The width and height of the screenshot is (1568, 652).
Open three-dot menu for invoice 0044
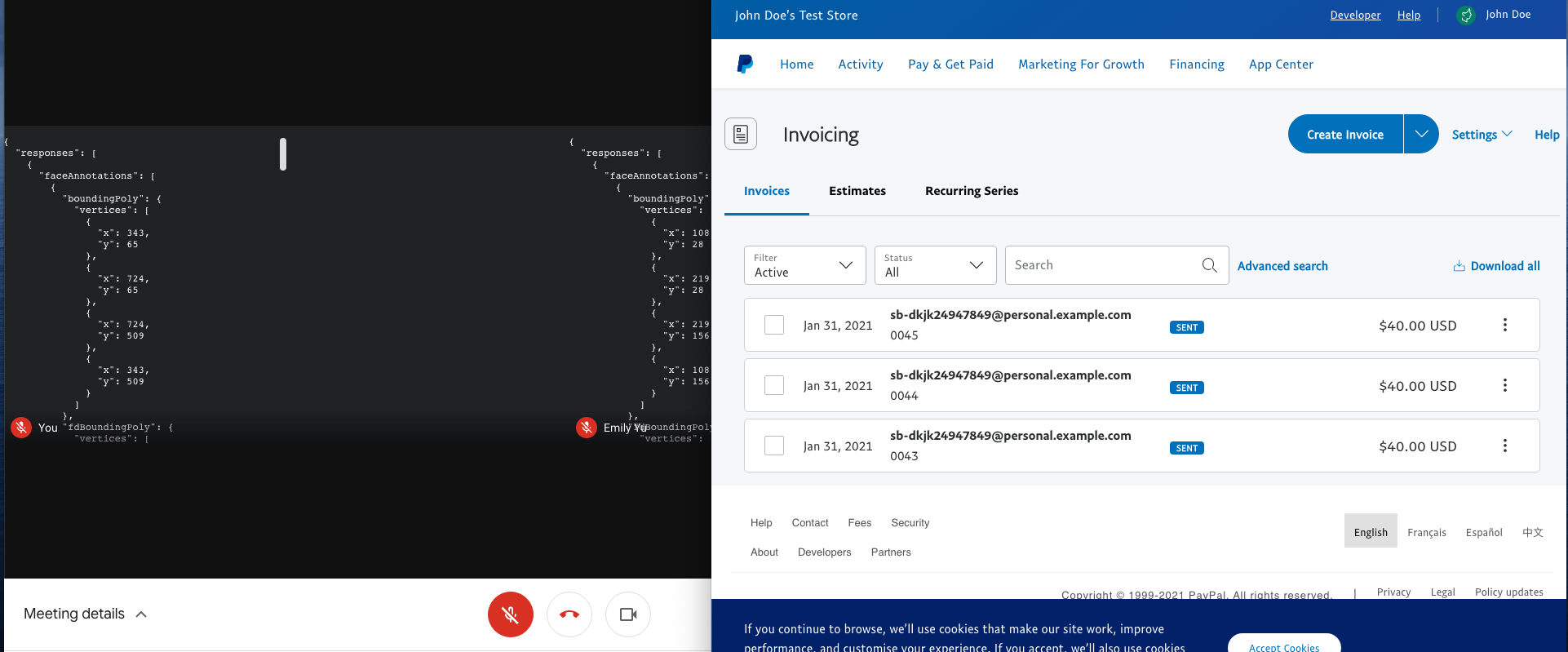point(1505,385)
